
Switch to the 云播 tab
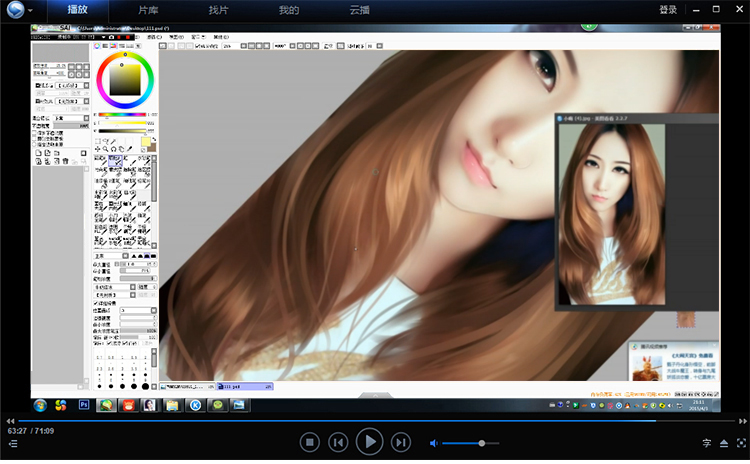(x=359, y=10)
